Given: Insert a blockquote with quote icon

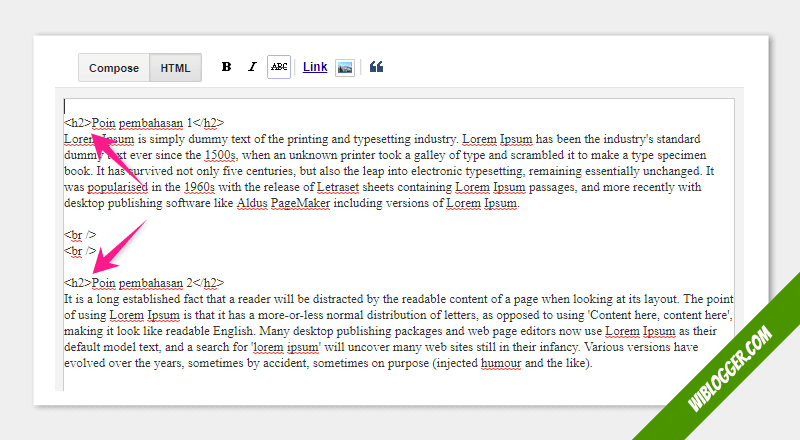Looking at the screenshot, I should 376,67.
